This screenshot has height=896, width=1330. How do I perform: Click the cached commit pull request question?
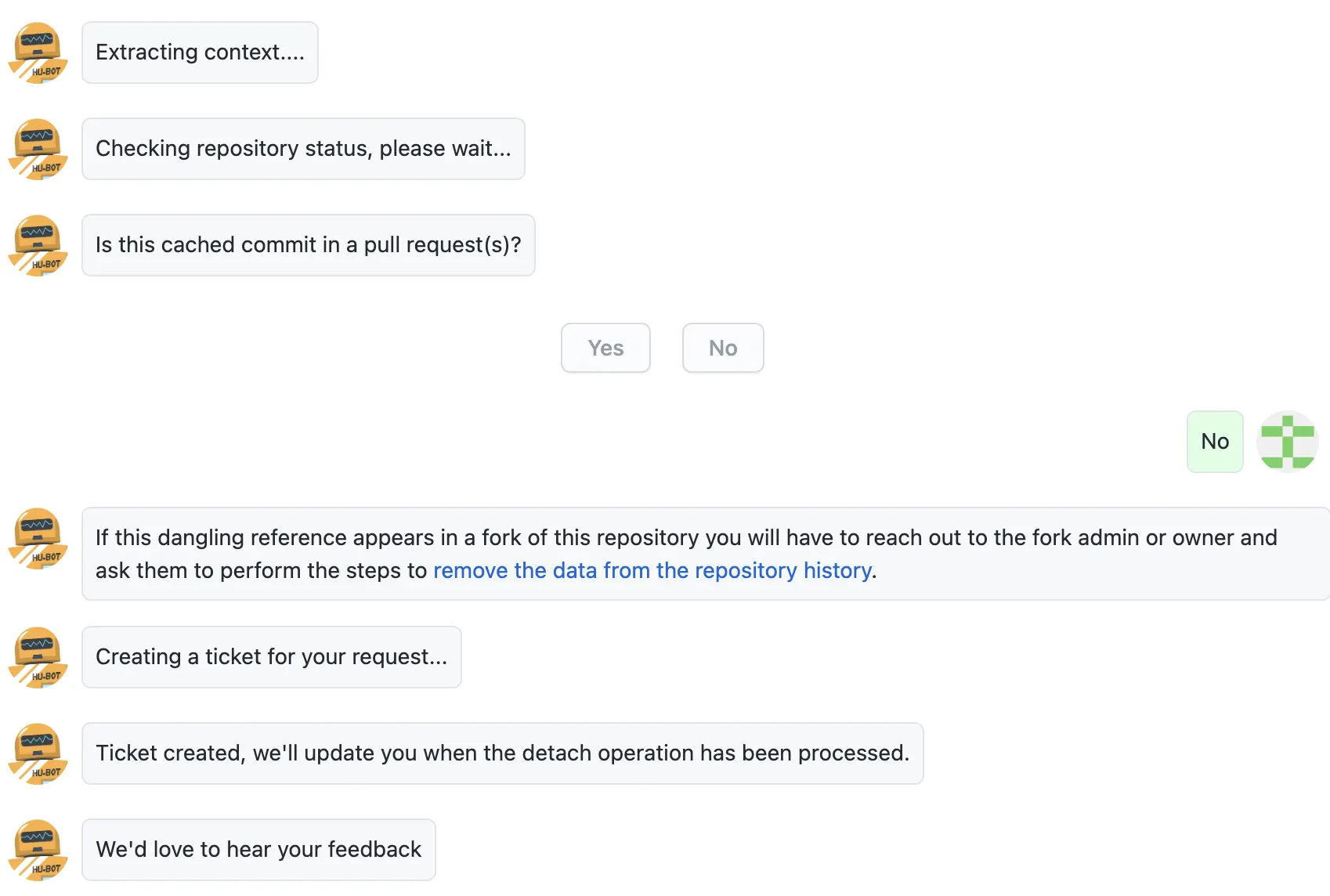point(308,245)
